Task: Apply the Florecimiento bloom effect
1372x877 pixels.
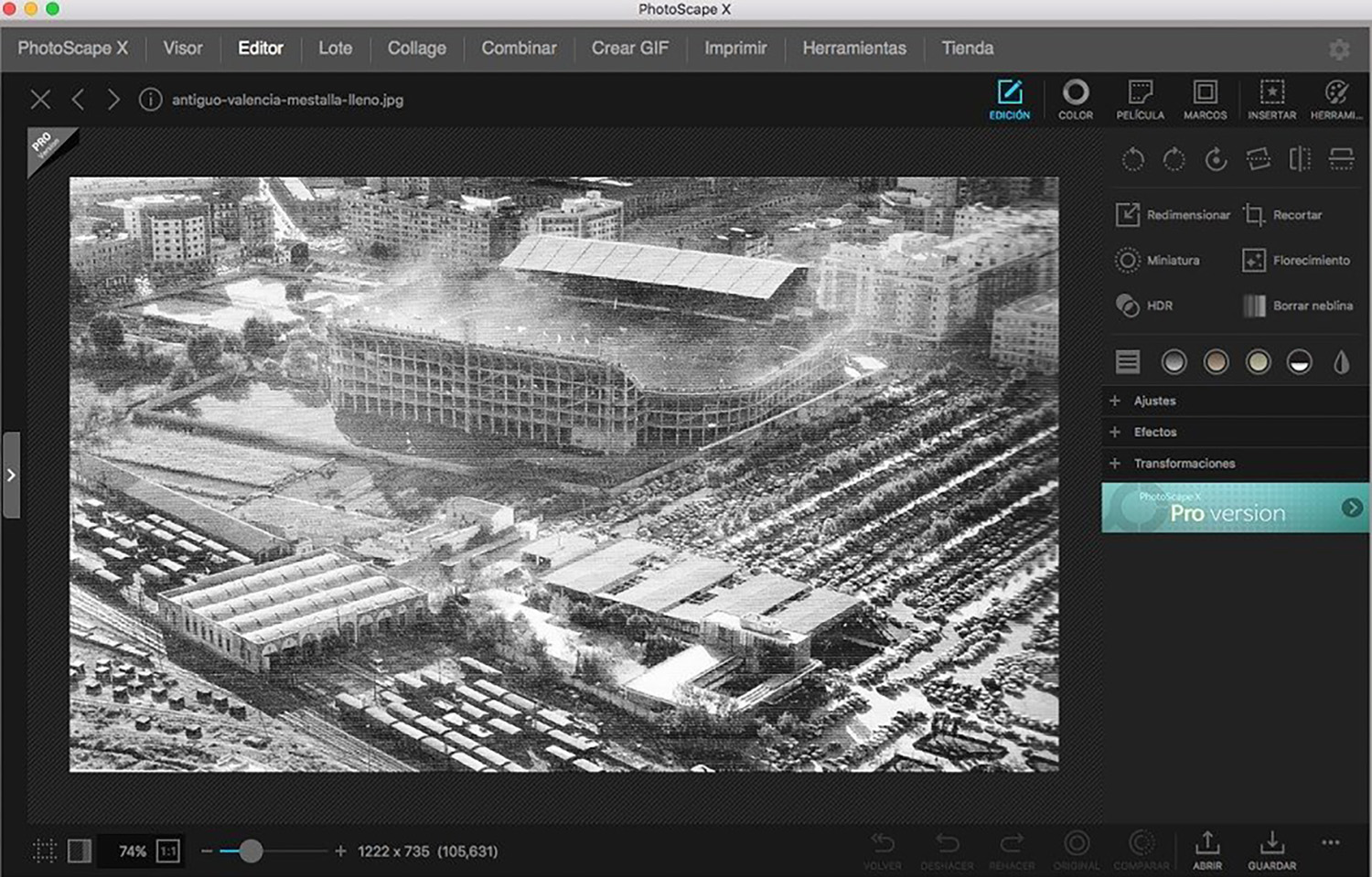Action: (1296, 261)
